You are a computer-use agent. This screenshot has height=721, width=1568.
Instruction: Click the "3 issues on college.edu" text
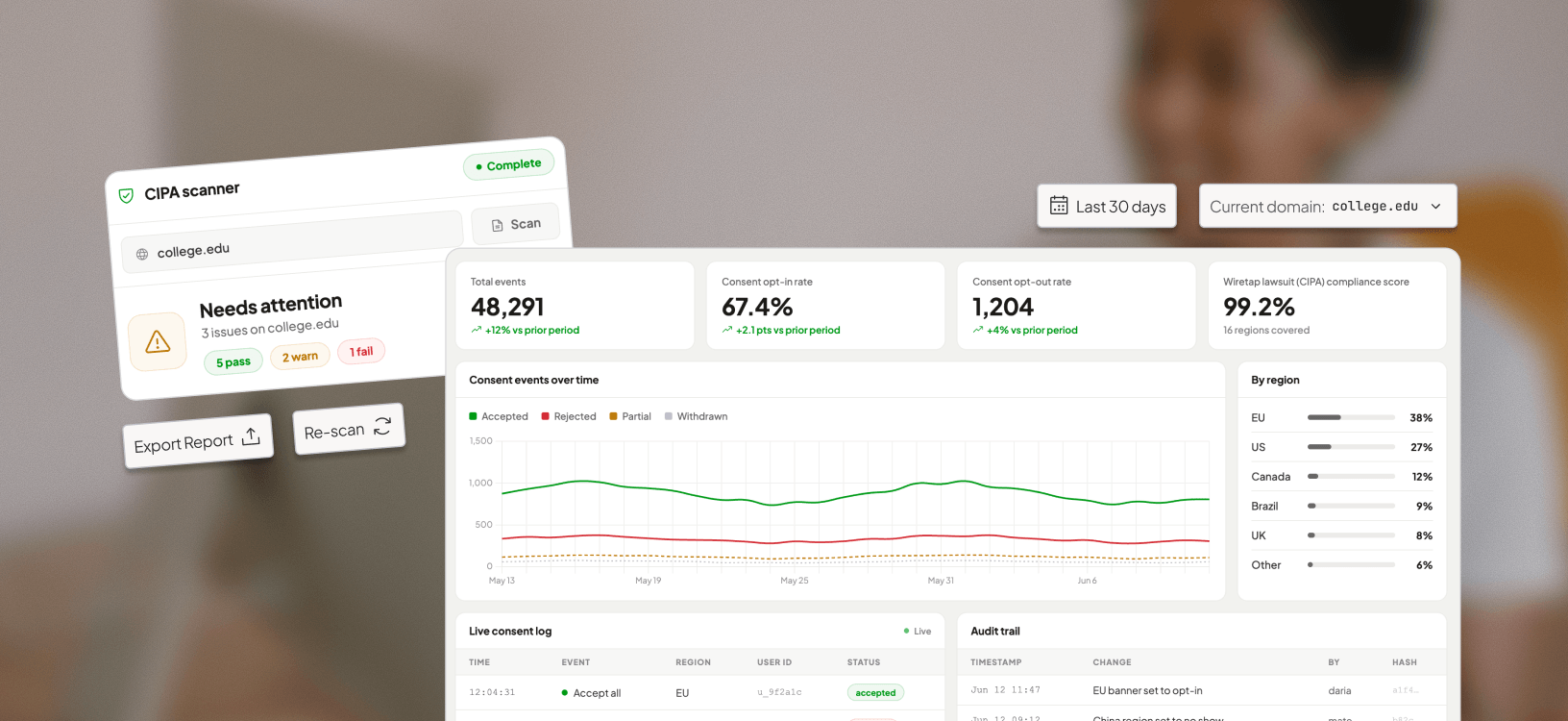tap(270, 328)
